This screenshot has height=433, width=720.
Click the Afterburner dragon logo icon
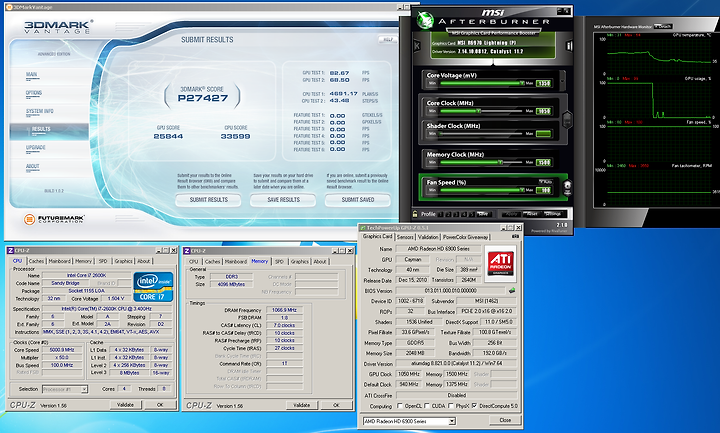pyautogui.click(x=425, y=20)
